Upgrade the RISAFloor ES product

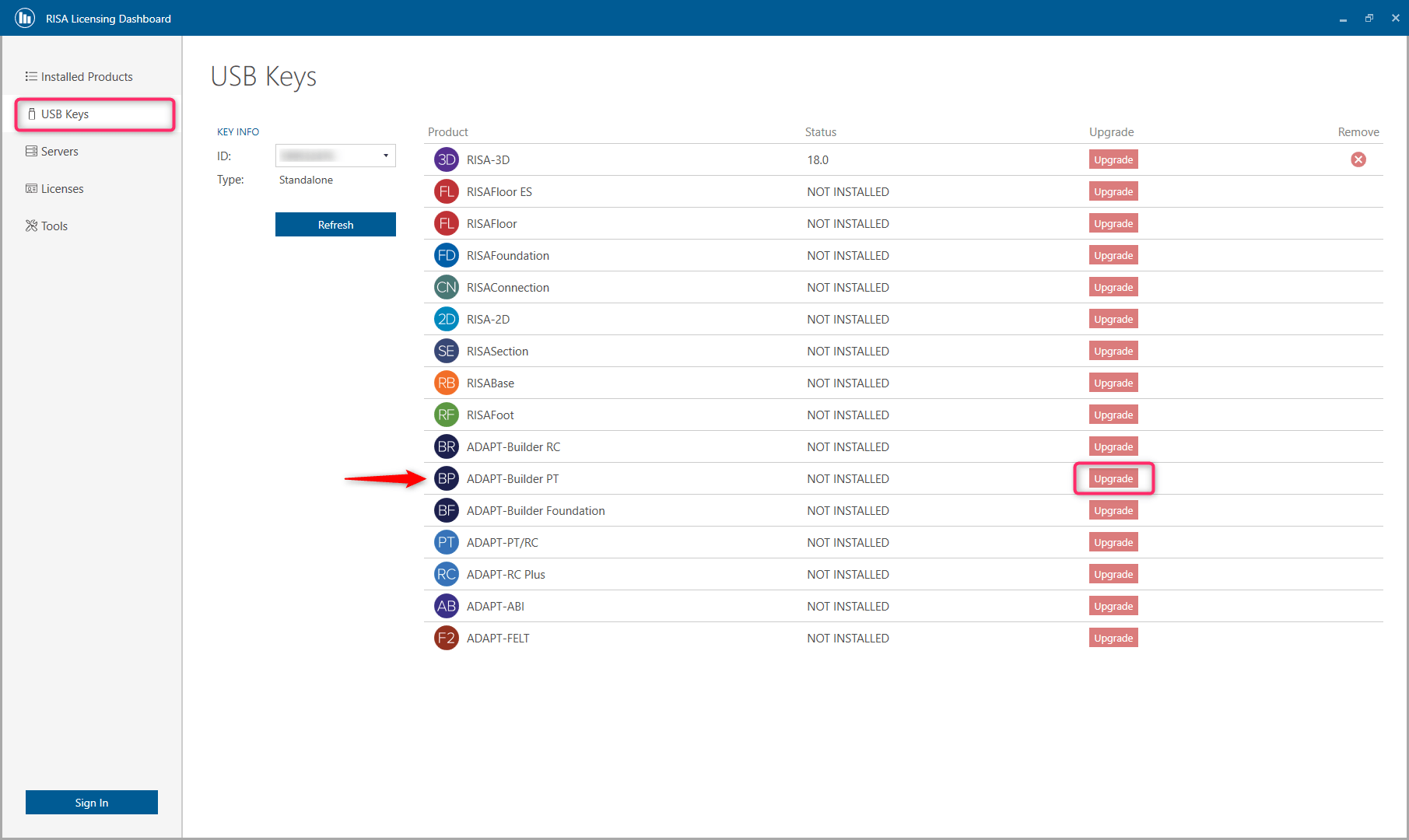(x=1113, y=191)
